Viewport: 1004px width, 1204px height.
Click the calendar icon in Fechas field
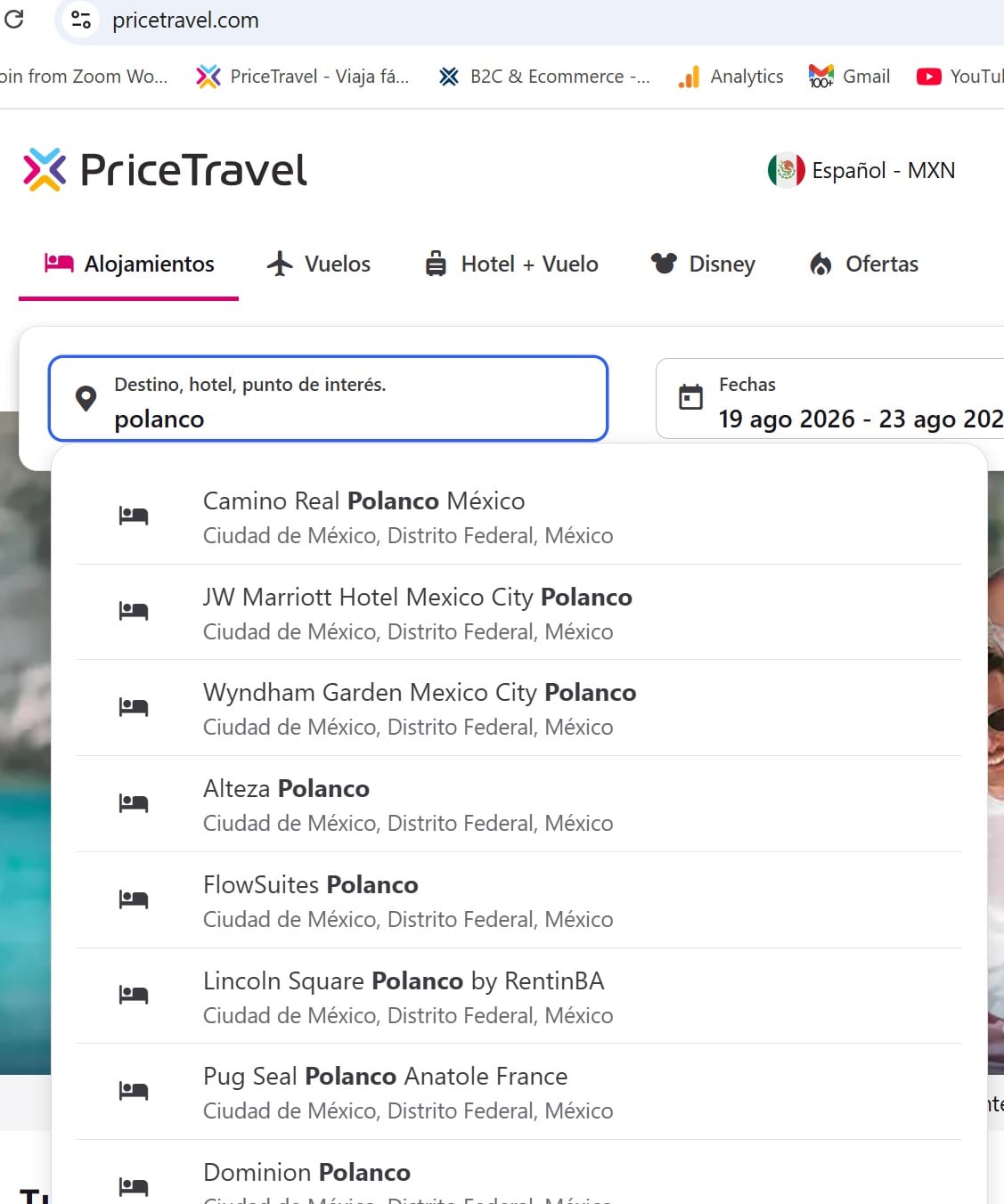click(690, 396)
